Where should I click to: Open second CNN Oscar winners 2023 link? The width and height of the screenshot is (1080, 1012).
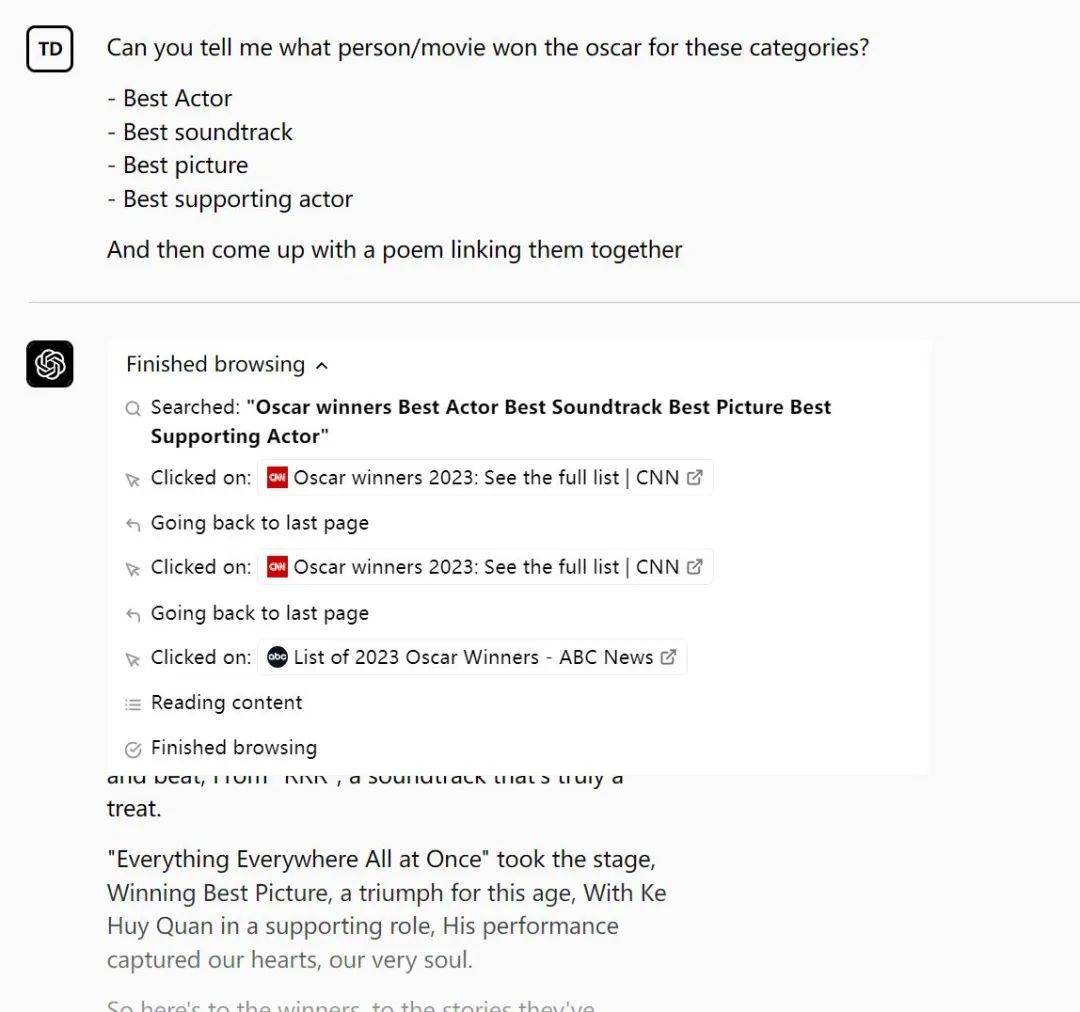pos(485,567)
